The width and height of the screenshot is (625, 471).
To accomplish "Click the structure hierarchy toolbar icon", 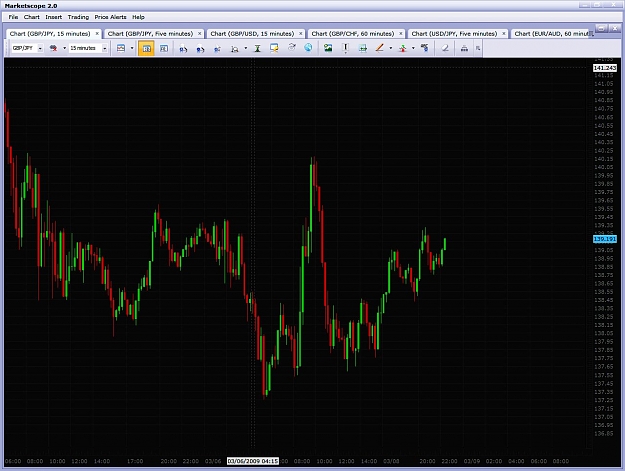I will click(464, 49).
